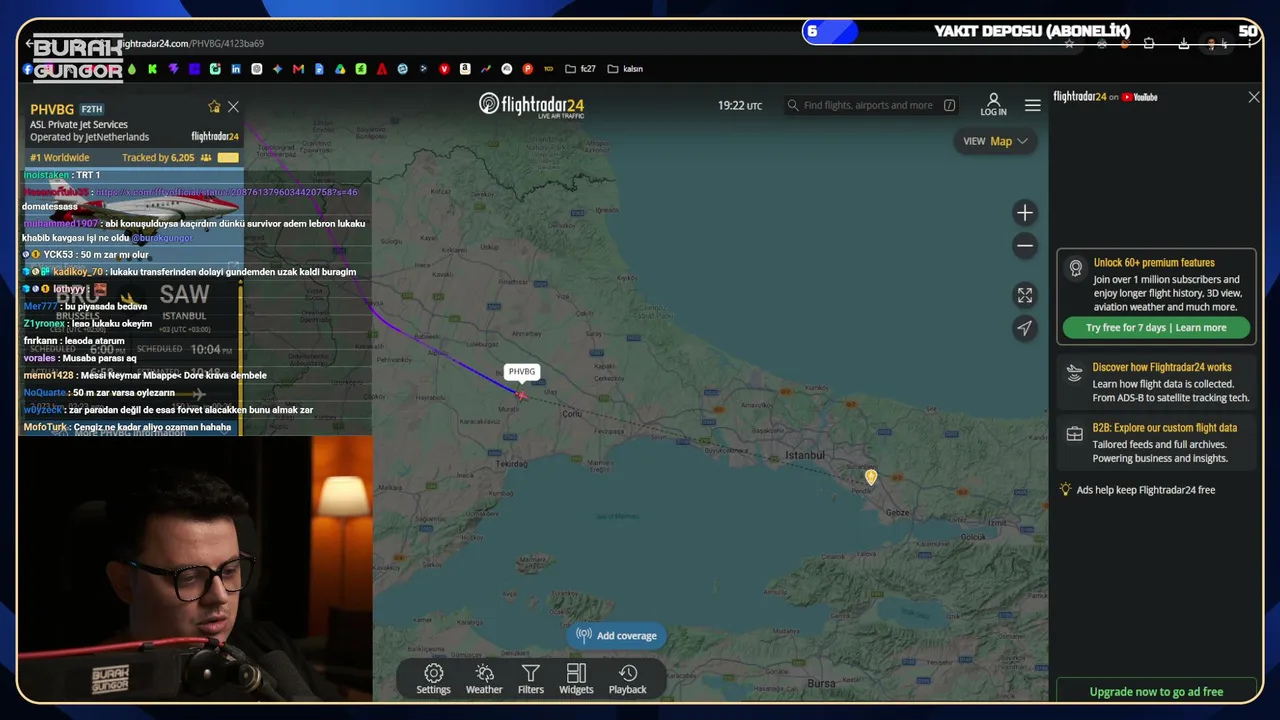Open the Google Drive bookmark
Viewport: 1280px width, 720px height.
pyautogui.click(x=340, y=69)
